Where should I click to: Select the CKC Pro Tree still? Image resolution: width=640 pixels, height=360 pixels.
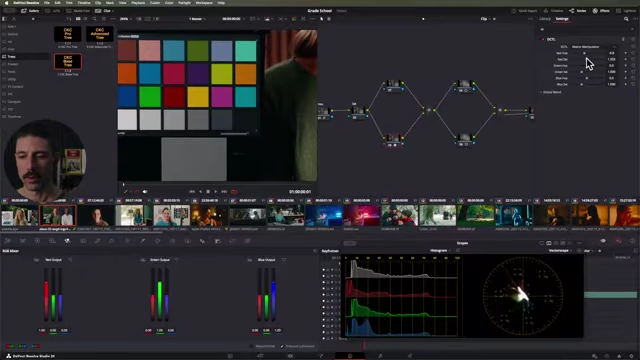click(68, 34)
